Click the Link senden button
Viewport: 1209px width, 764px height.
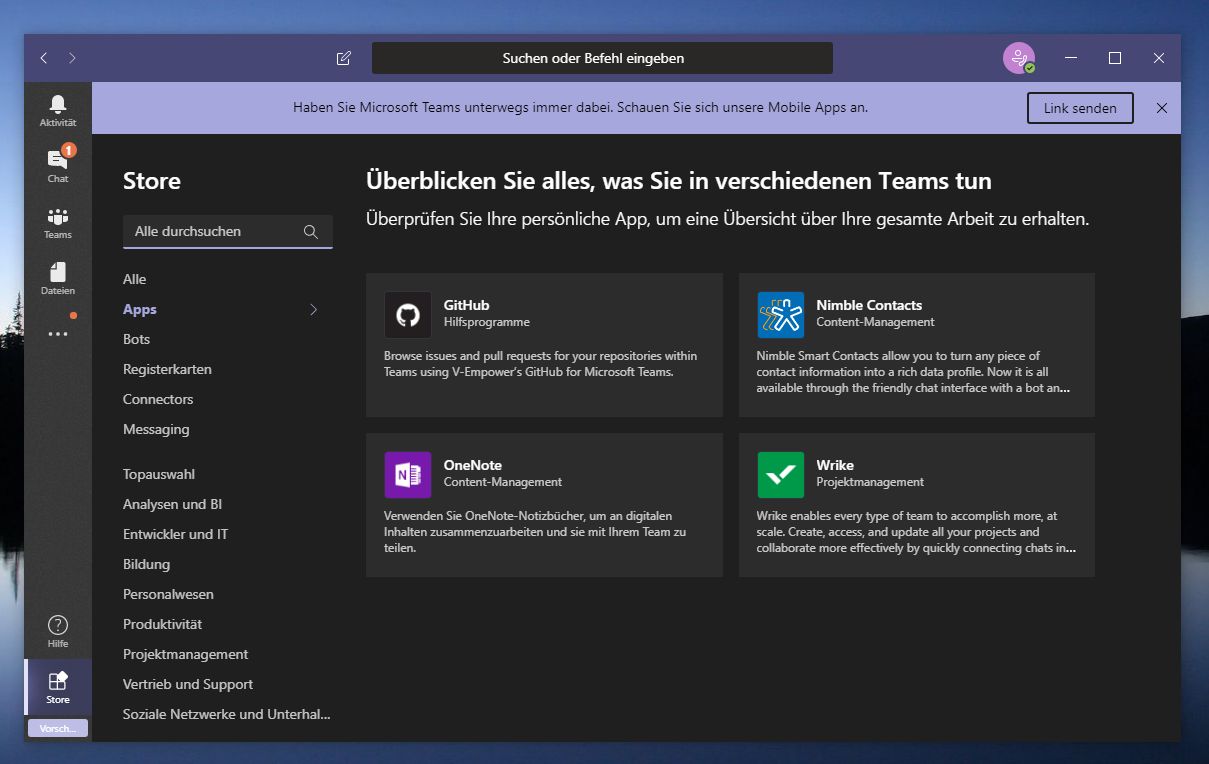pos(1080,108)
